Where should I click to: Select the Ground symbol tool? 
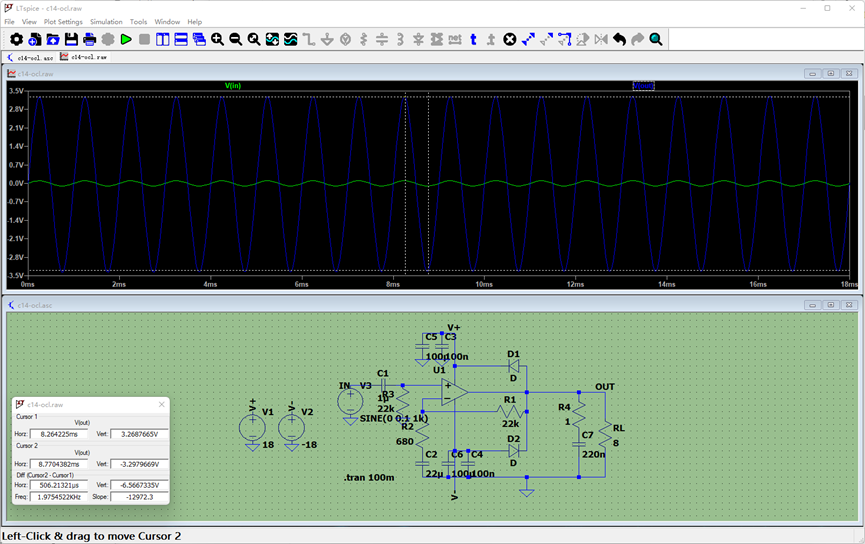[327, 39]
